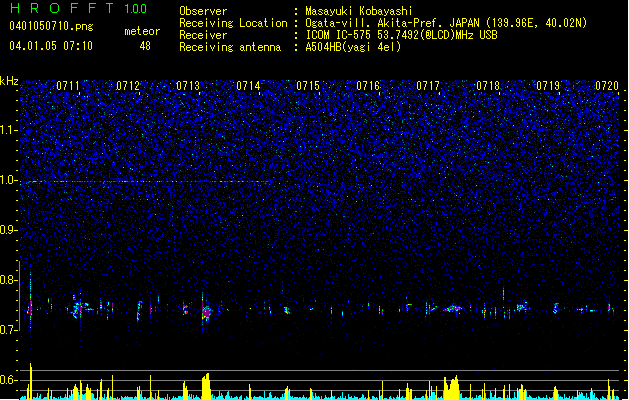Click the 0.7 kHz axis label

[x=9, y=330]
